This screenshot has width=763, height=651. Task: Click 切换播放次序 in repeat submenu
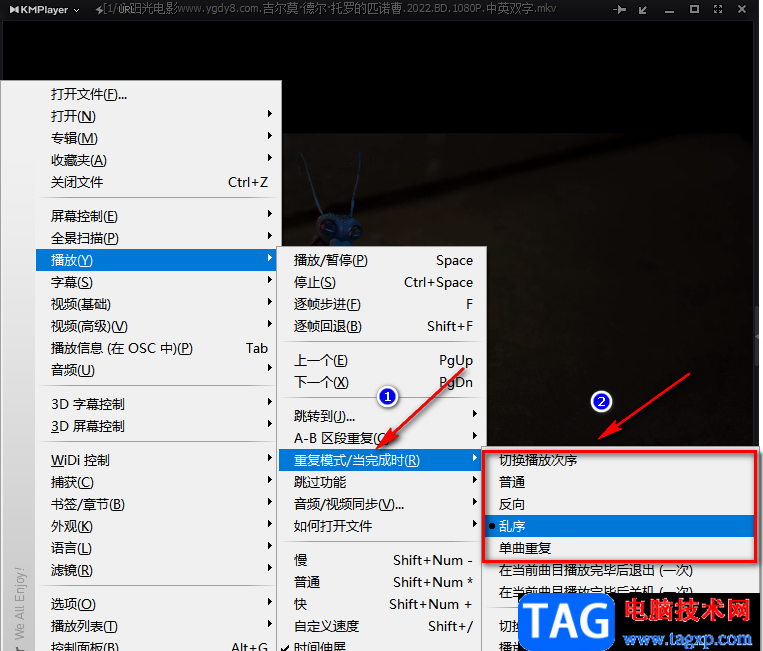(620, 460)
